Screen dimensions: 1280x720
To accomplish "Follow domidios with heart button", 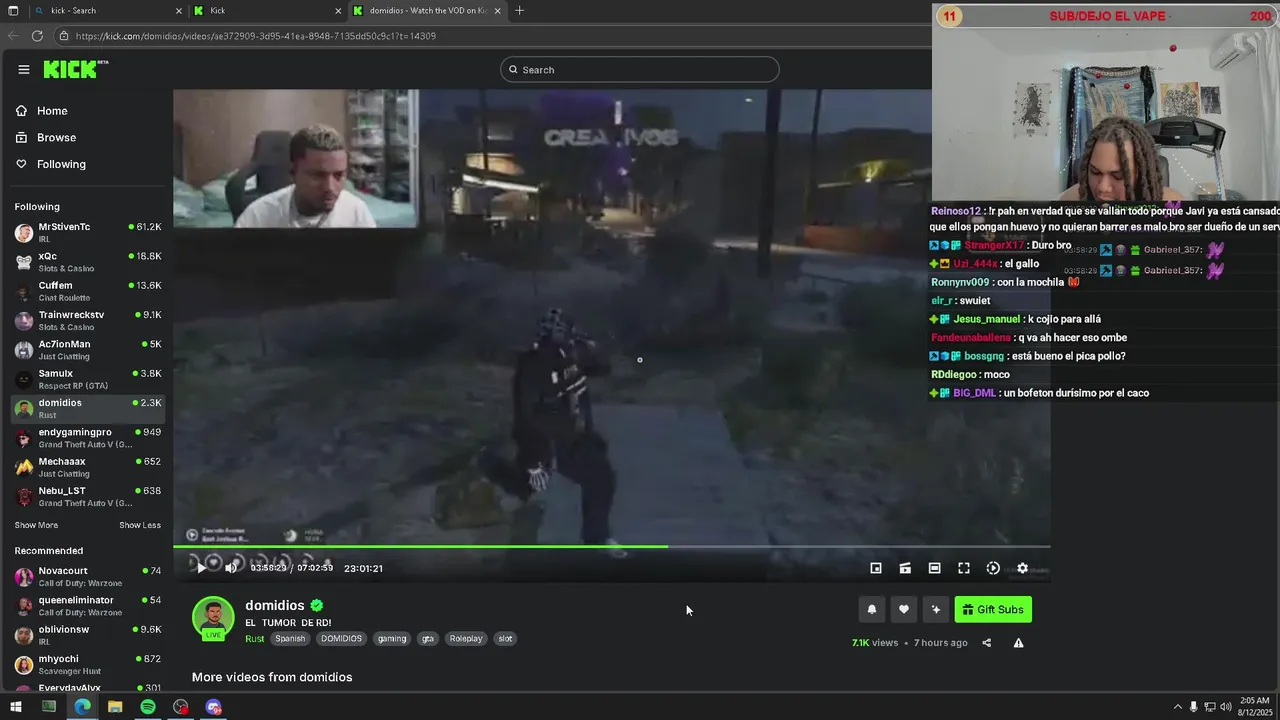I will pos(903,609).
